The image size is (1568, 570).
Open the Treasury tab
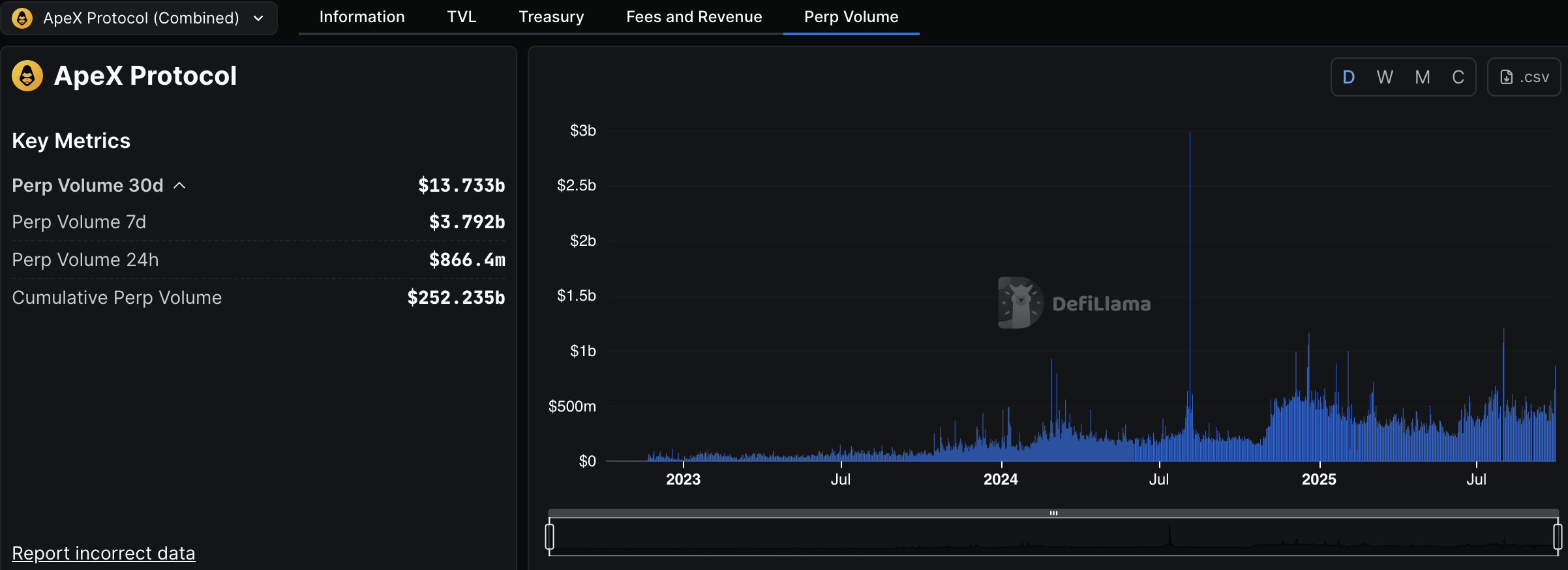[x=551, y=17]
